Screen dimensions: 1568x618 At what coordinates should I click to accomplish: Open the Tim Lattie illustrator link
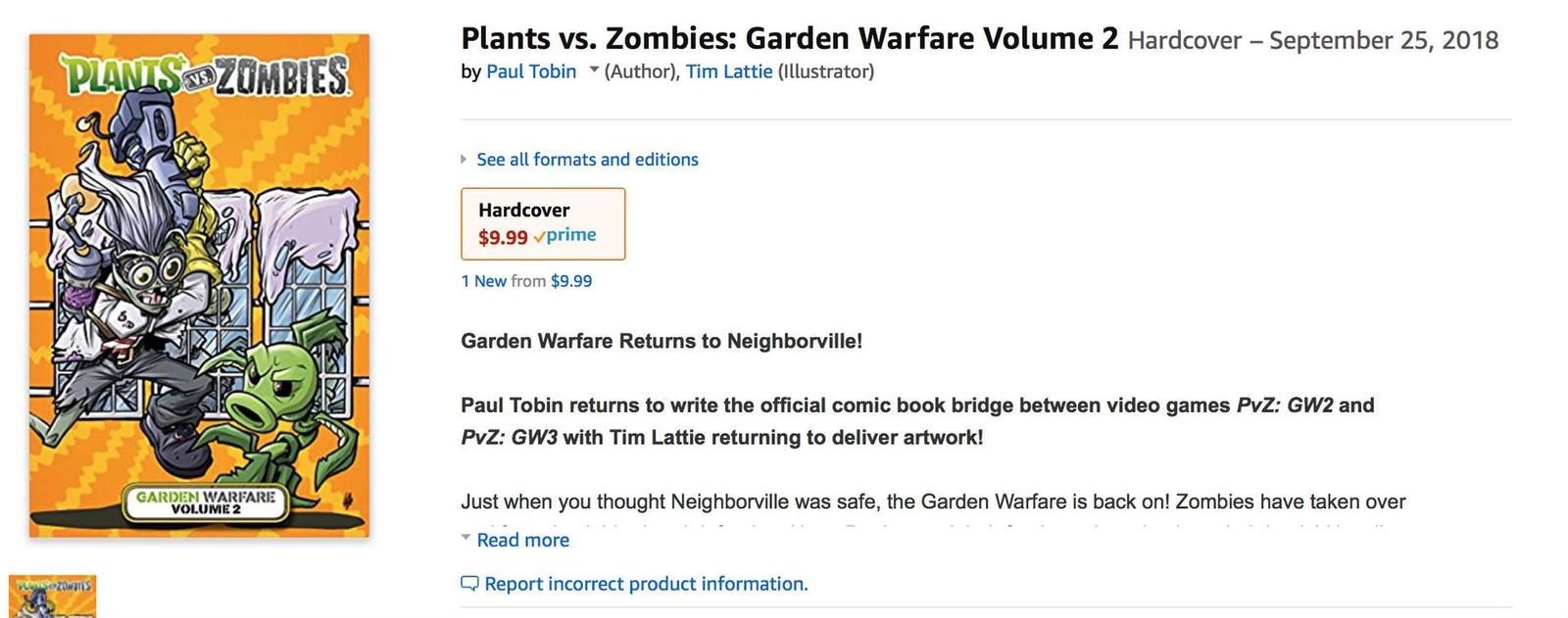coord(729,71)
